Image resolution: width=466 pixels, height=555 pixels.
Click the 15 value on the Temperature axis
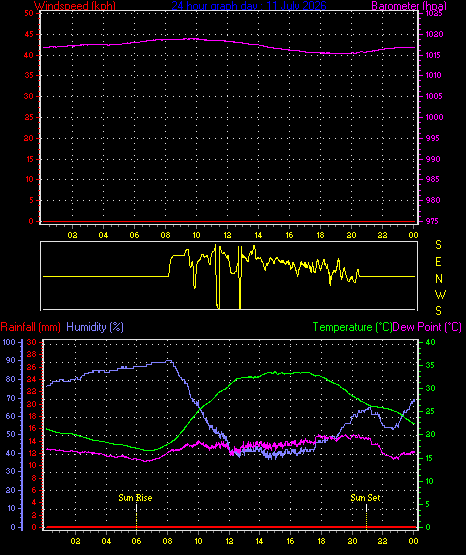click(x=429, y=458)
